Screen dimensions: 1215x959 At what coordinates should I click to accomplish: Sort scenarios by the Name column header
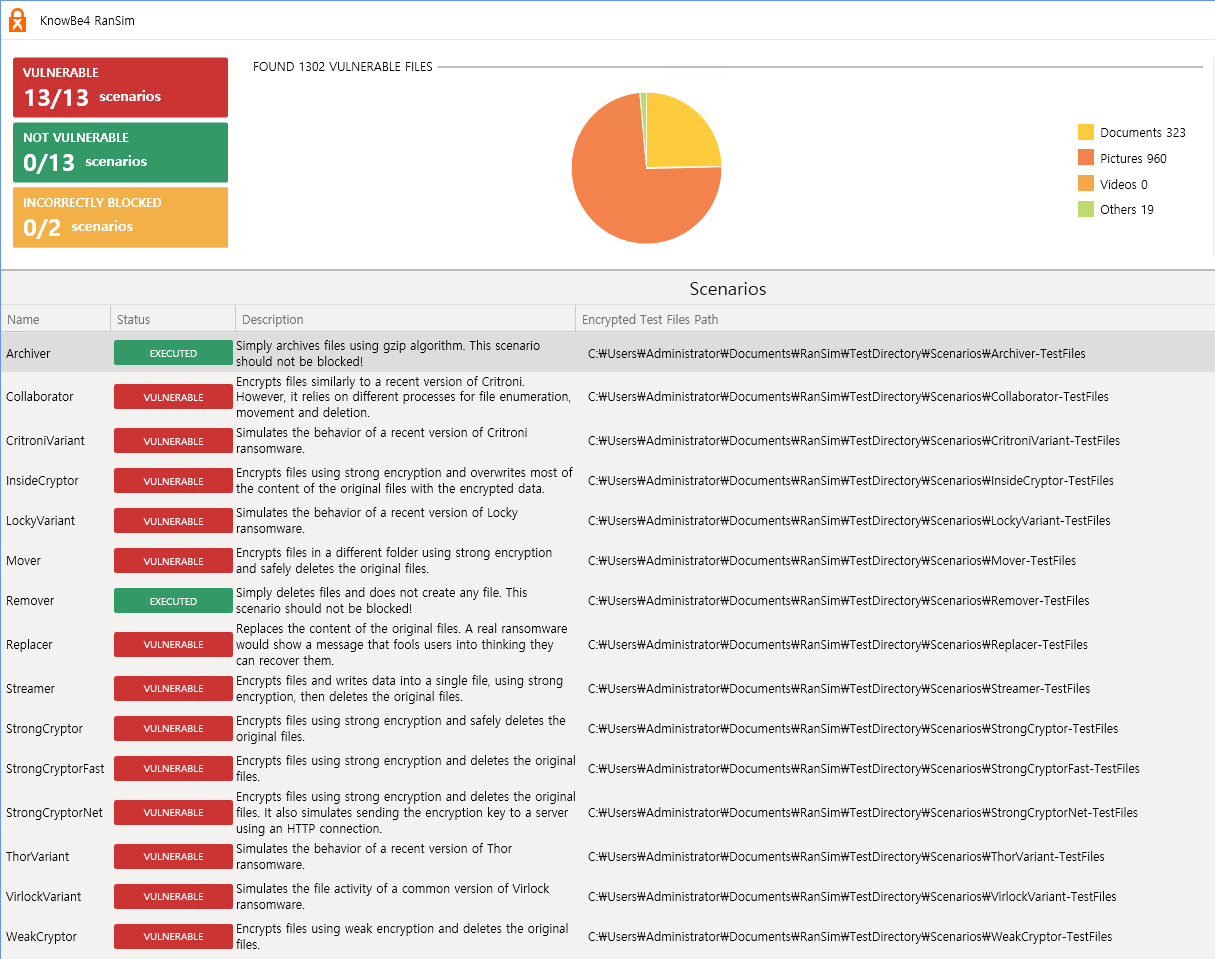[55, 319]
